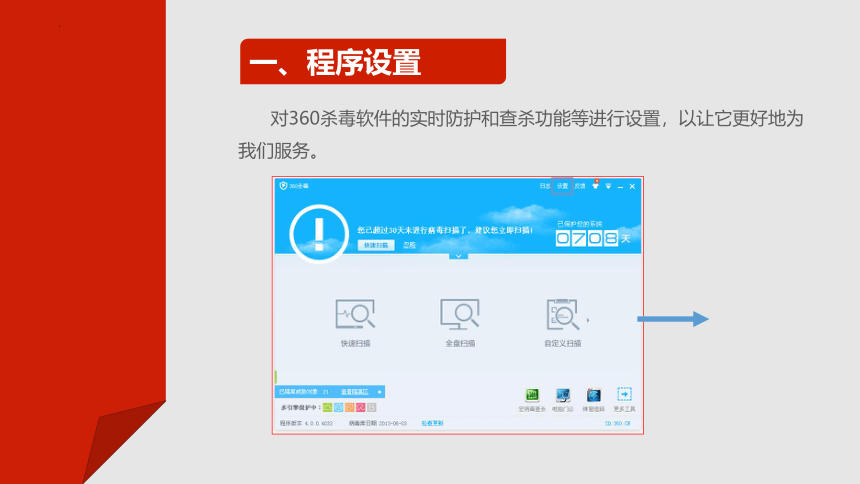Viewport: 860px width, 484px height.
Task: Click the large exclamation warning icon
Action: click(x=319, y=234)
